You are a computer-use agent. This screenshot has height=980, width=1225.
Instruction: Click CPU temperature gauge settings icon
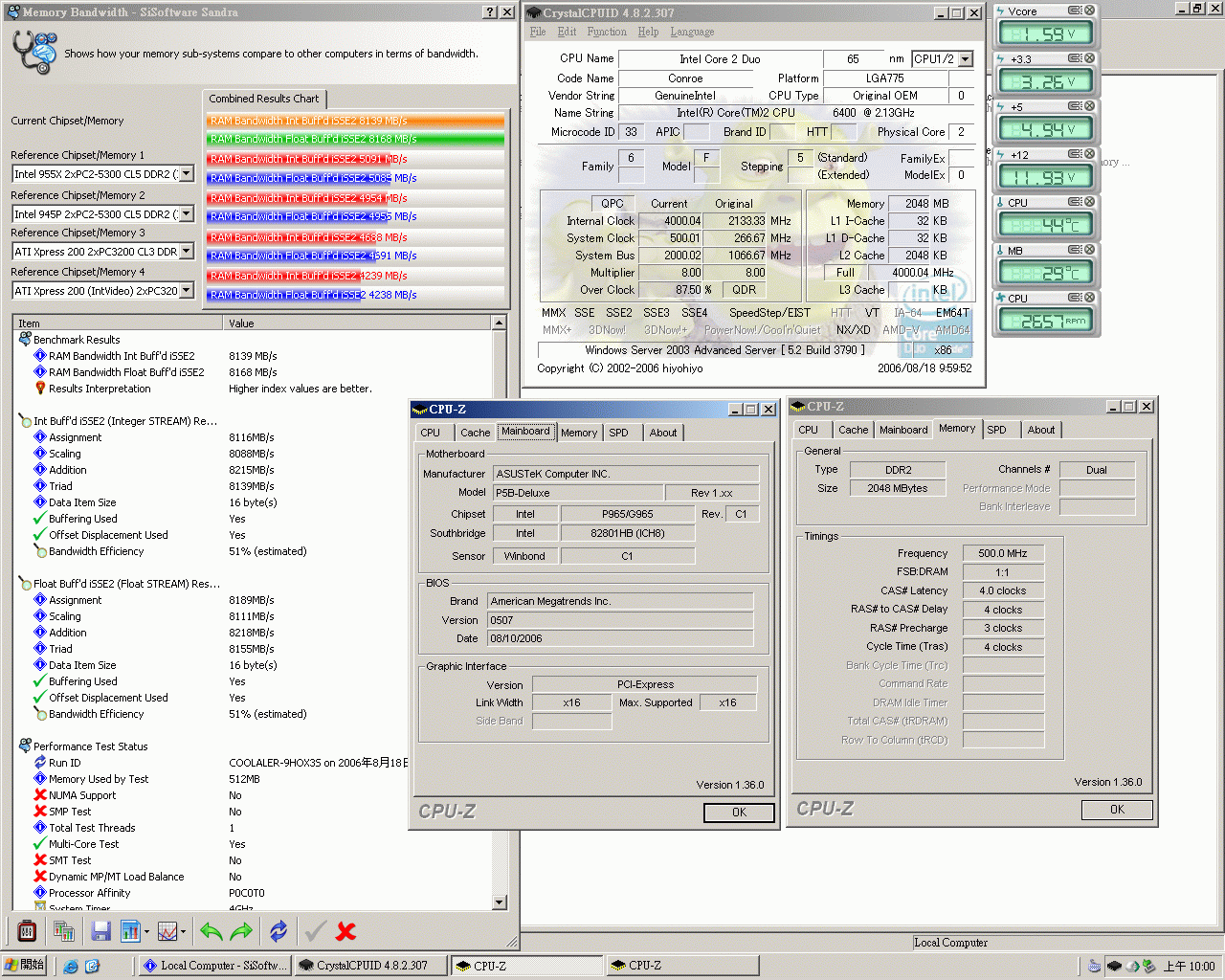(1075, 202)
